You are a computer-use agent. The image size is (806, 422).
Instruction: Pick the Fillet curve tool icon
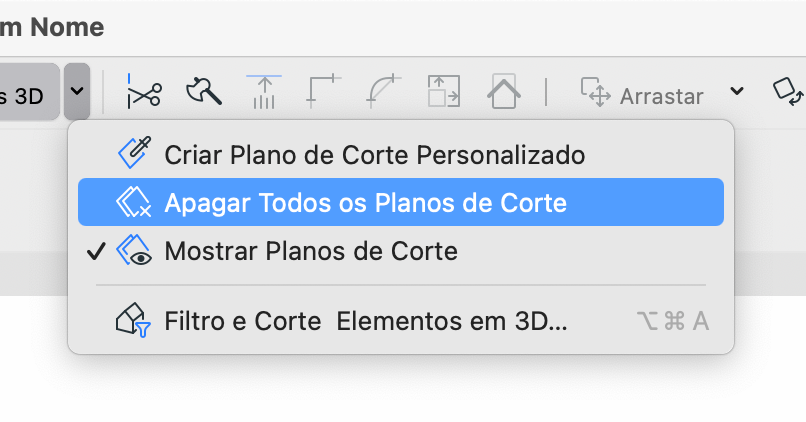tap(383, 91)
